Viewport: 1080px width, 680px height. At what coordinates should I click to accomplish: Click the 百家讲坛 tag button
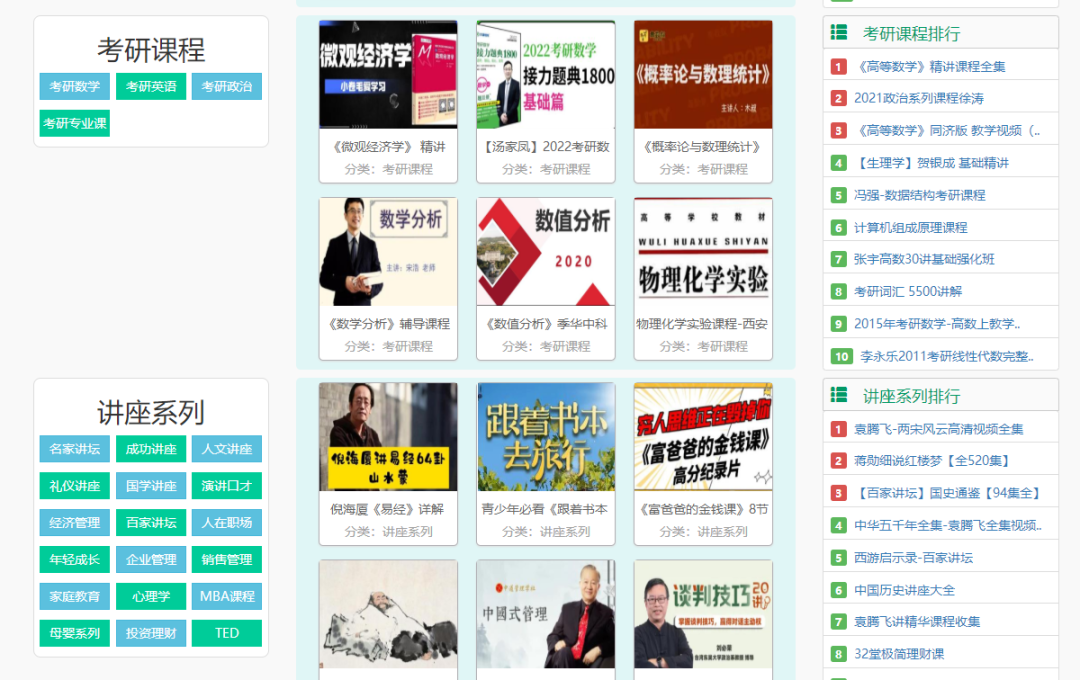tap(151, 523)
